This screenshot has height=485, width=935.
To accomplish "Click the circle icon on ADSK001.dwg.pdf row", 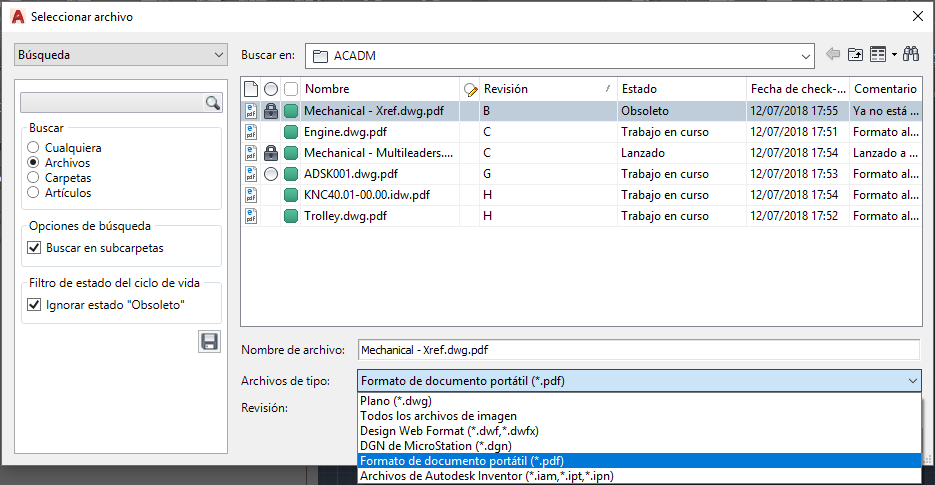I will pyautogui.click(x=271, y=174).
